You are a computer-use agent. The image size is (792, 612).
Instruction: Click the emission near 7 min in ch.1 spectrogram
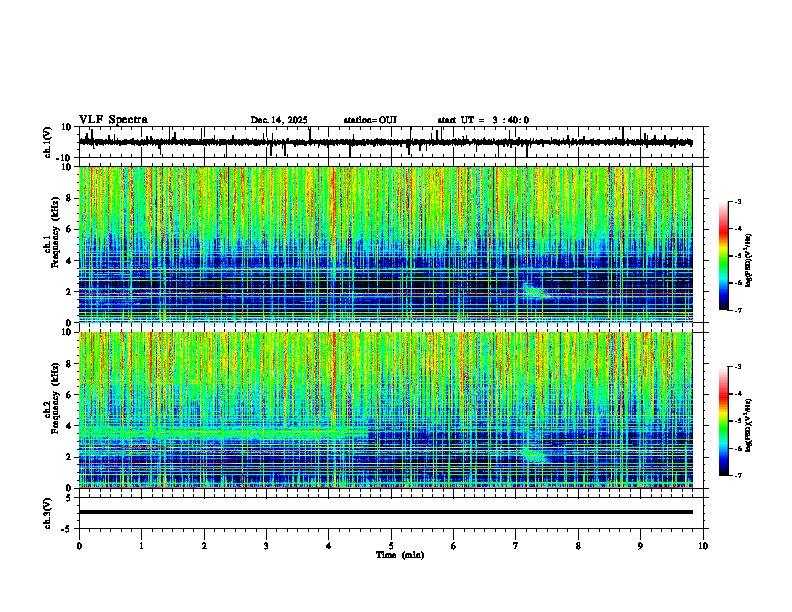pyautogui.click(x=534, y=291)
